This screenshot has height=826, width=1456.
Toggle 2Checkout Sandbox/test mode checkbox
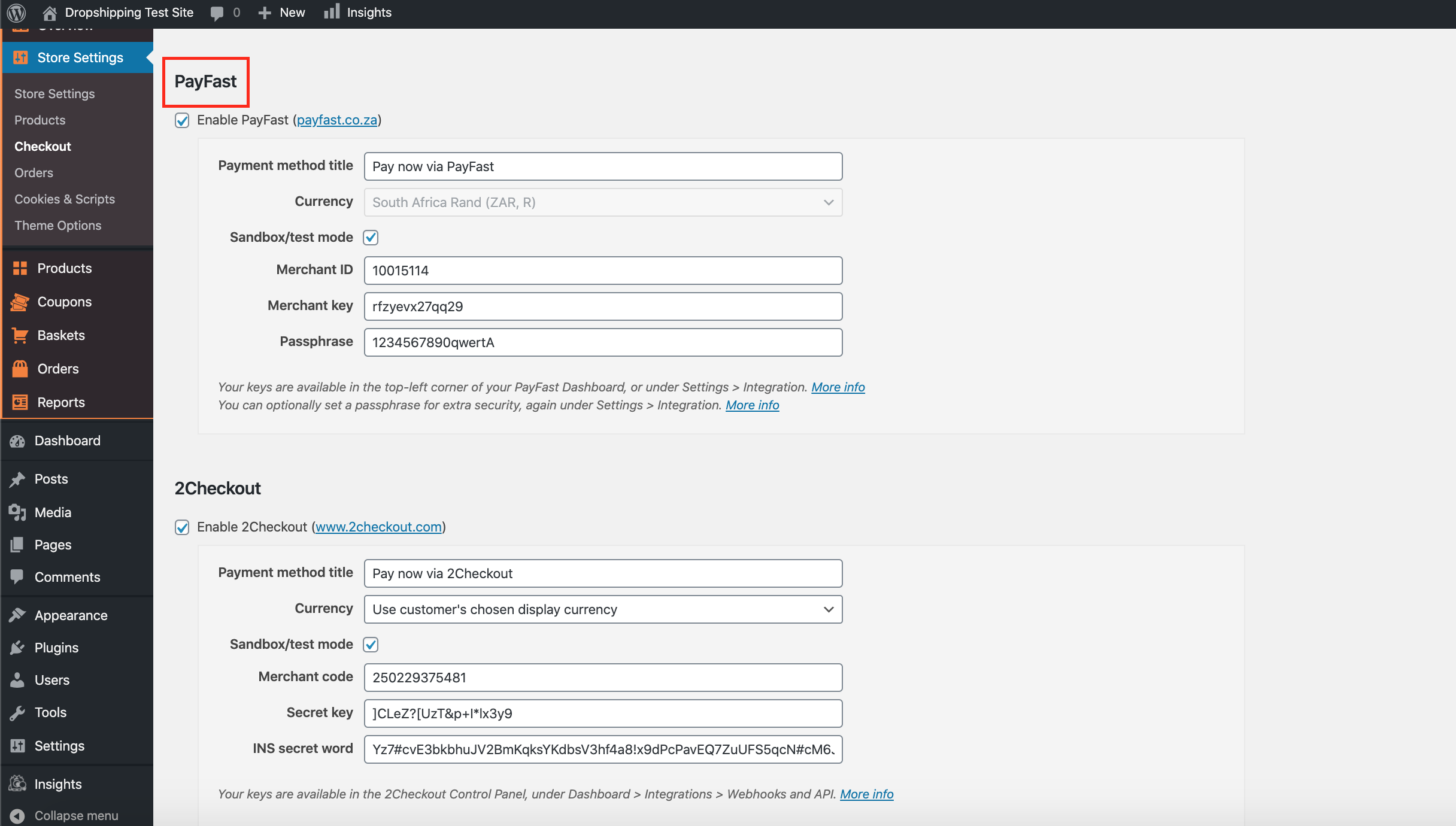pyautogui.click(x=371, y=645)
